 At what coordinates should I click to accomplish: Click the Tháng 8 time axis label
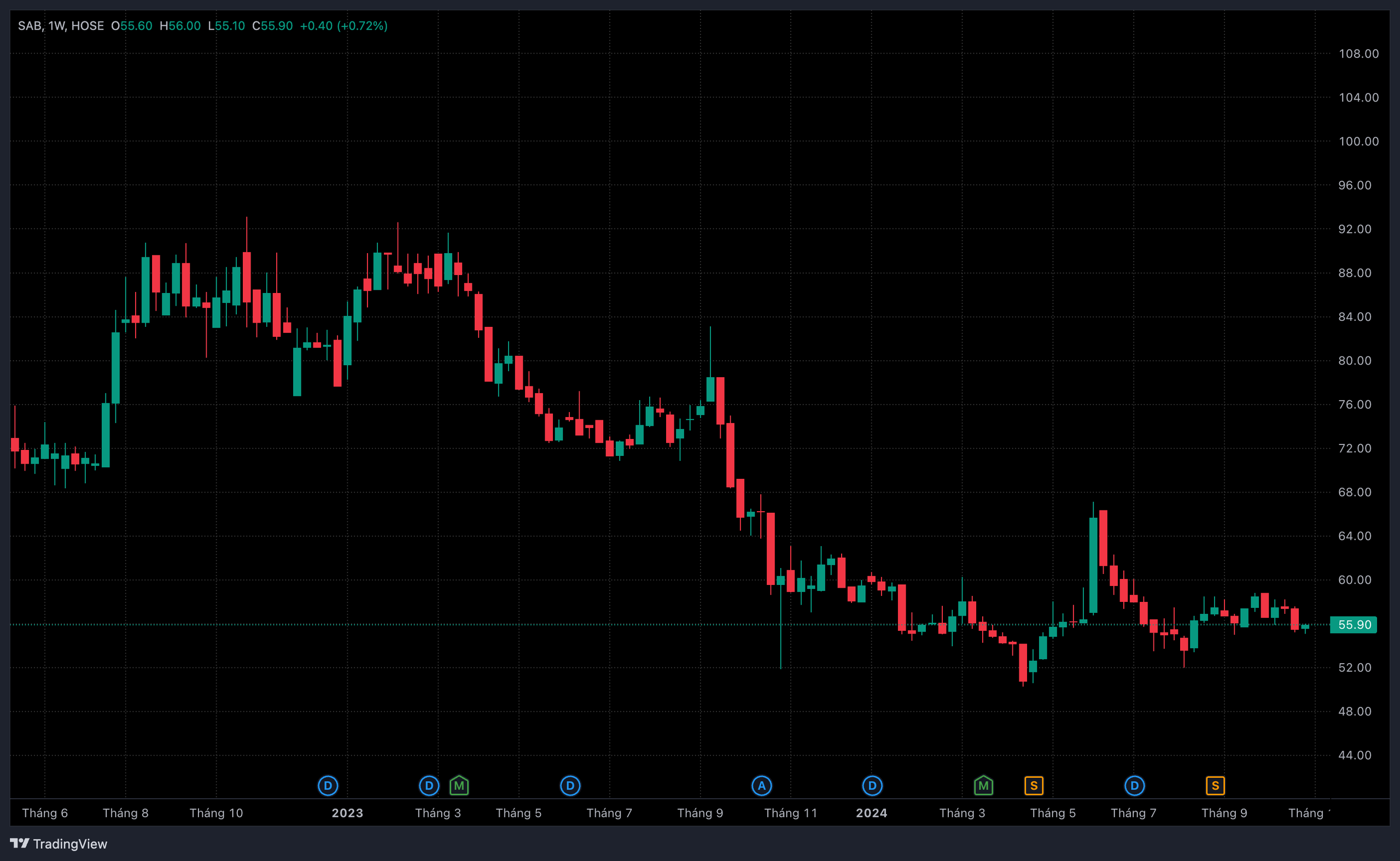pyautogui.click(x=125, y=812)
